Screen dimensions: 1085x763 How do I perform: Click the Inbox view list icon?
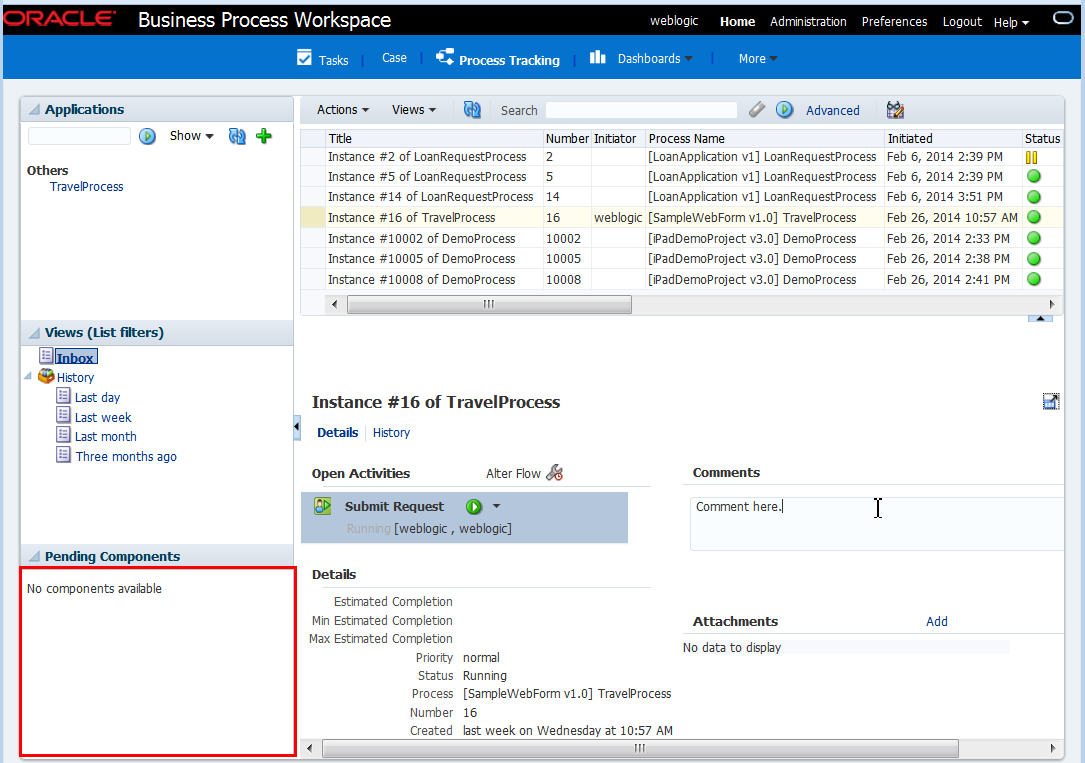pos(46,356)
